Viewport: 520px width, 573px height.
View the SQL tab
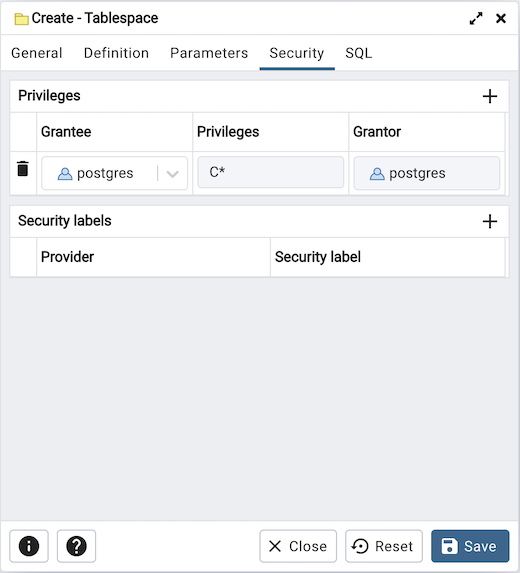[358, 53]
